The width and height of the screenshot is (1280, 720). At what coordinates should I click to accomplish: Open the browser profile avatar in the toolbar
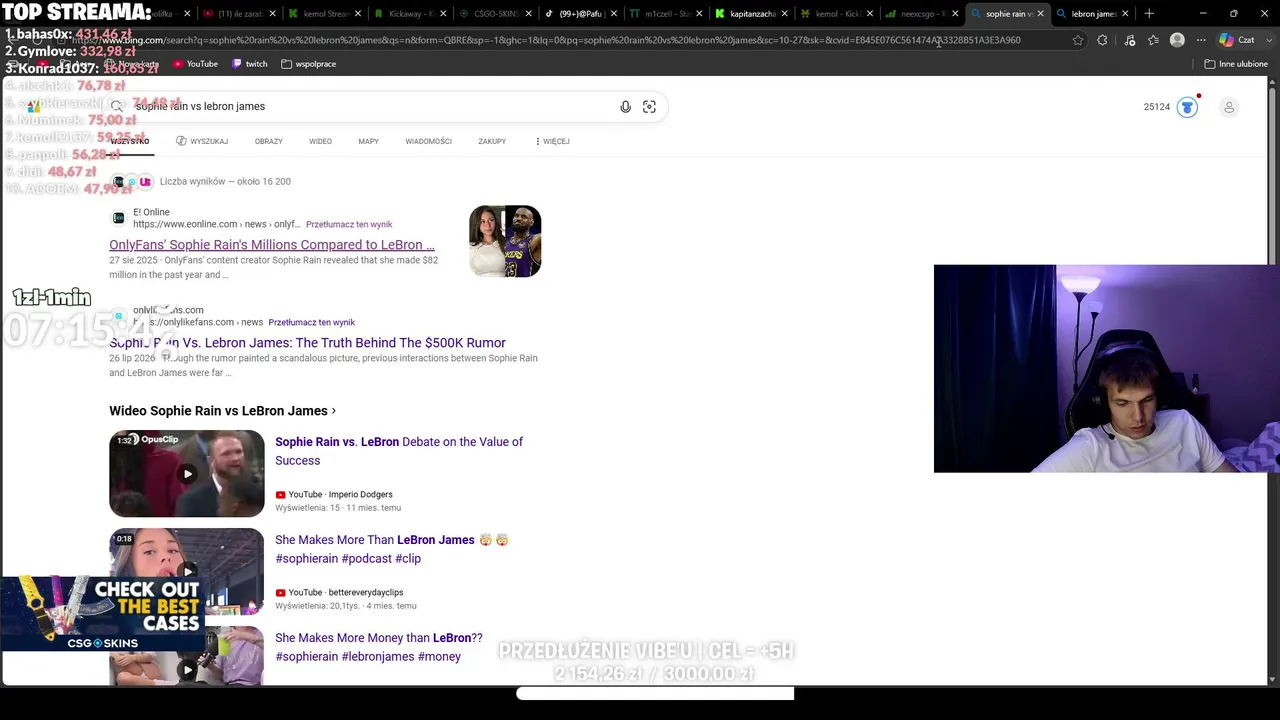(1177, 40)
